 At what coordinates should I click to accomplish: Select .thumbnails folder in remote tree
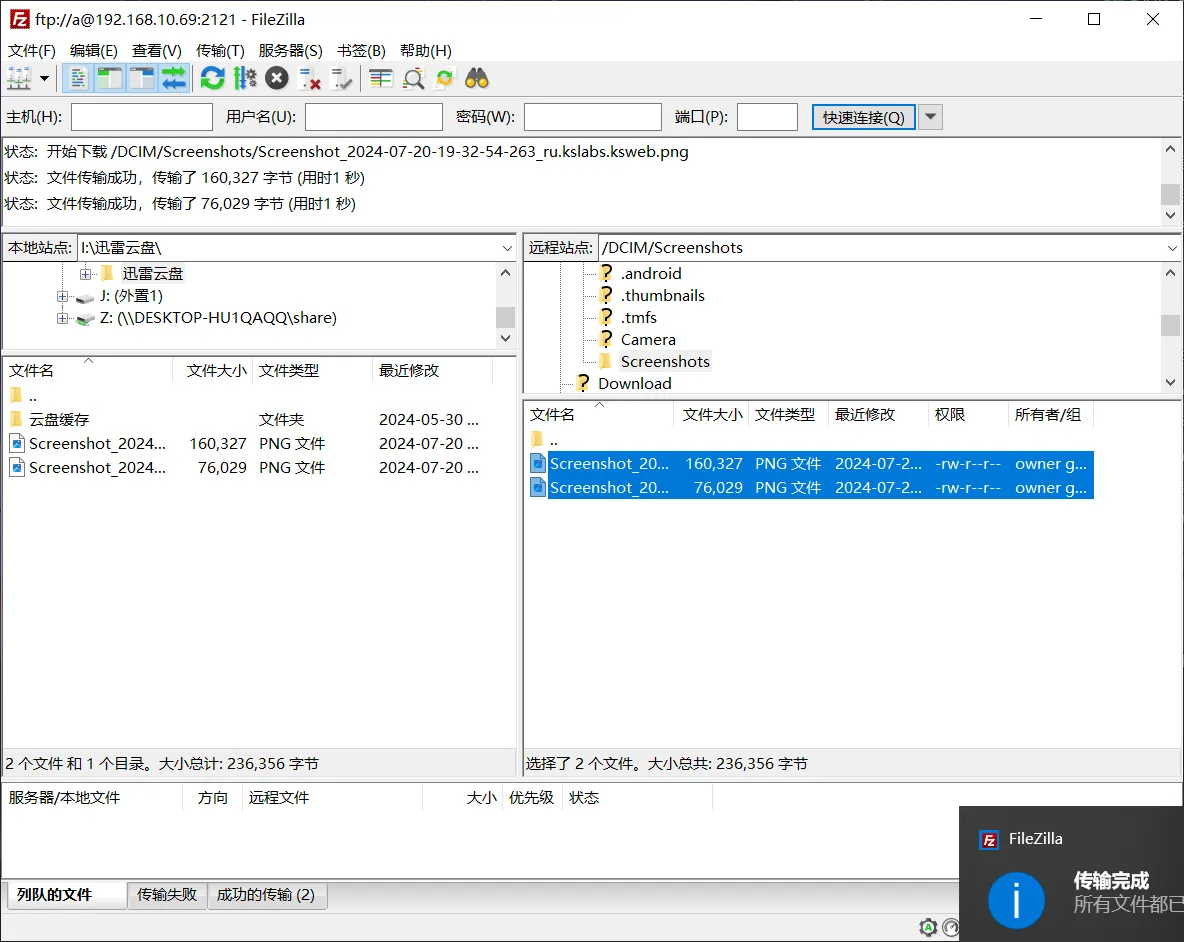[x=662, y=295]
